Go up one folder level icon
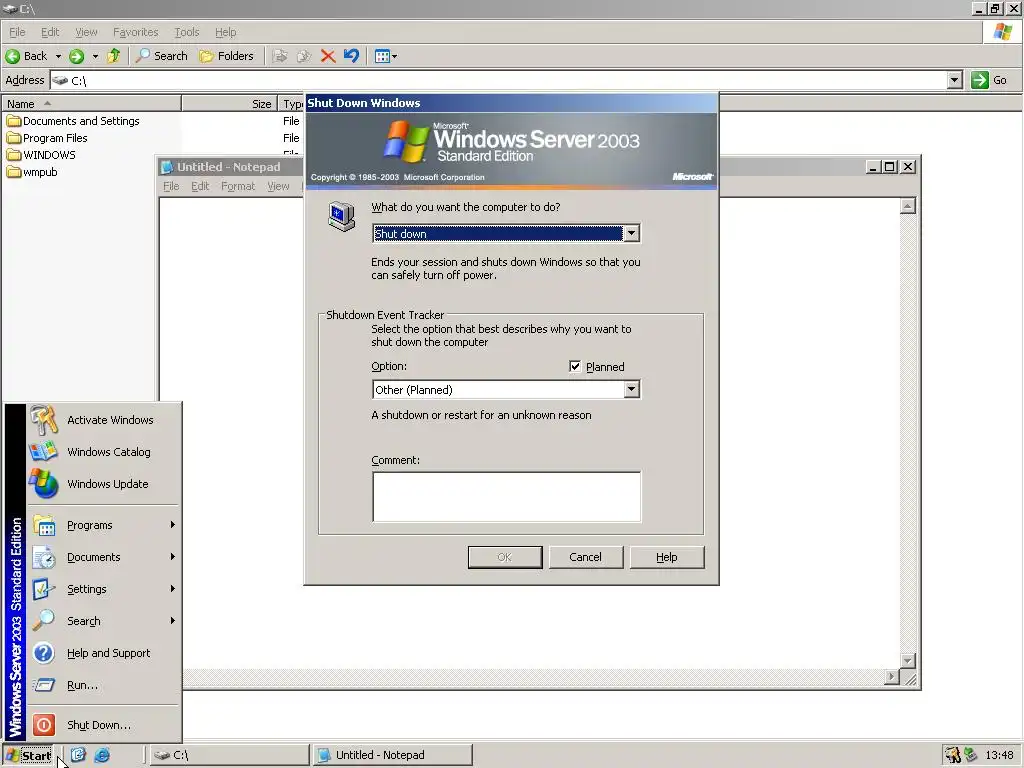 pyautogui.click(x=114, y=56)
